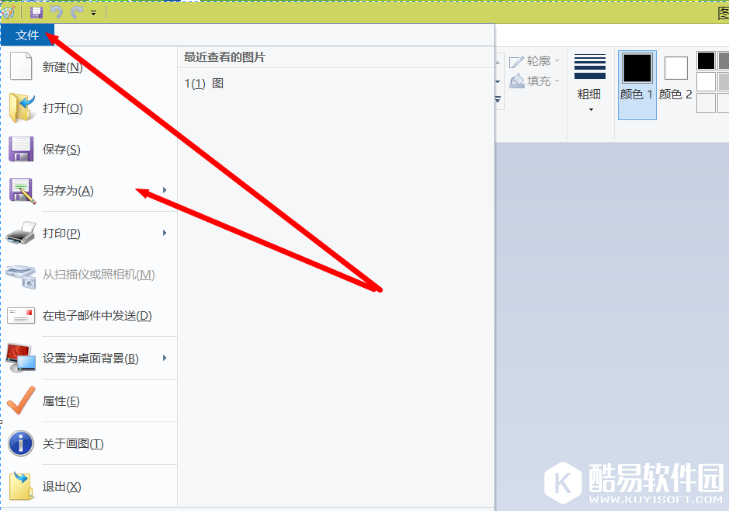Expand the 打印(P) submenu arrow
This screenshot has height=511, width=729.
(x=165, y=232)
